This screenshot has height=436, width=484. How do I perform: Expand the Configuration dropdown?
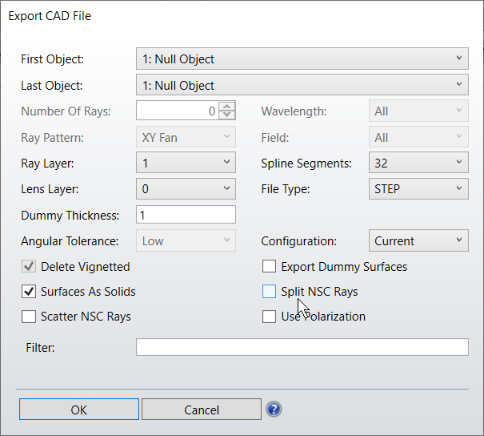[x=419, y=241]
